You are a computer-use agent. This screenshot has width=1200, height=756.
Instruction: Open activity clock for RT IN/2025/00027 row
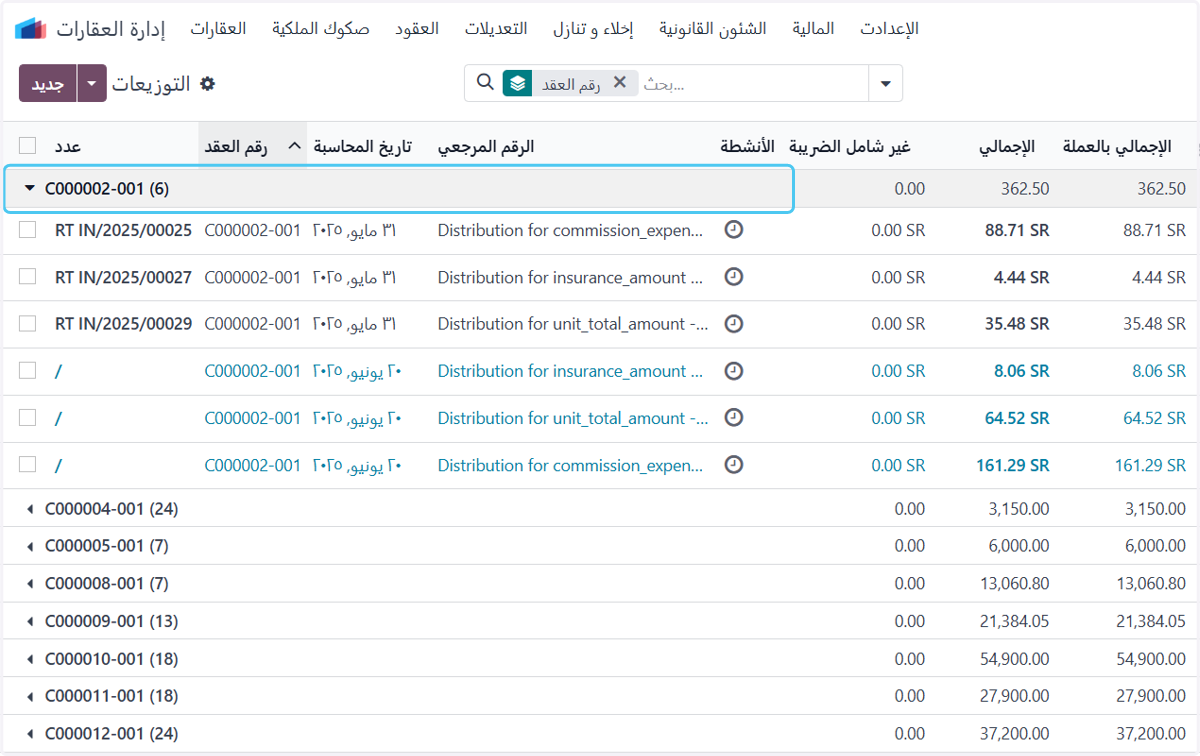click(x=734, y=277)
